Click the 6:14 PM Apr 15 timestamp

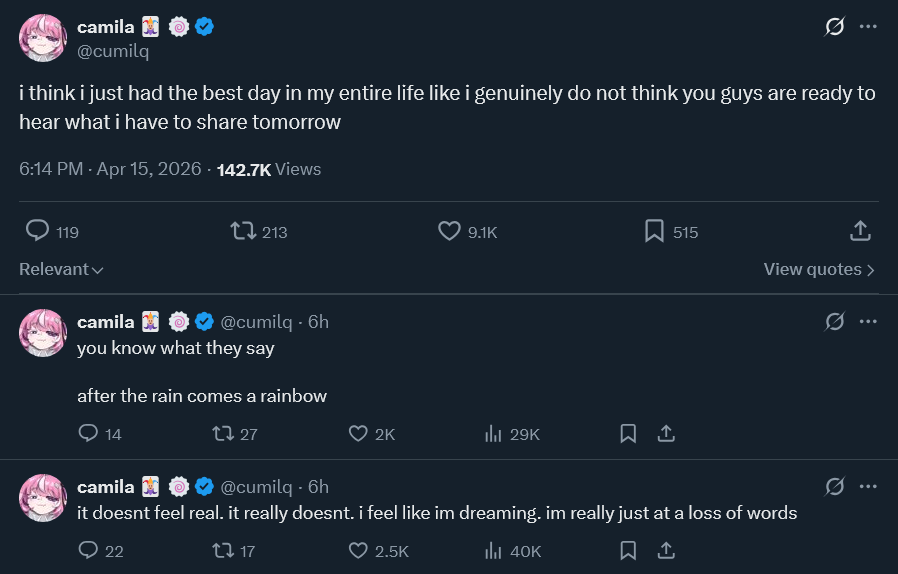[x=110, y=169]
